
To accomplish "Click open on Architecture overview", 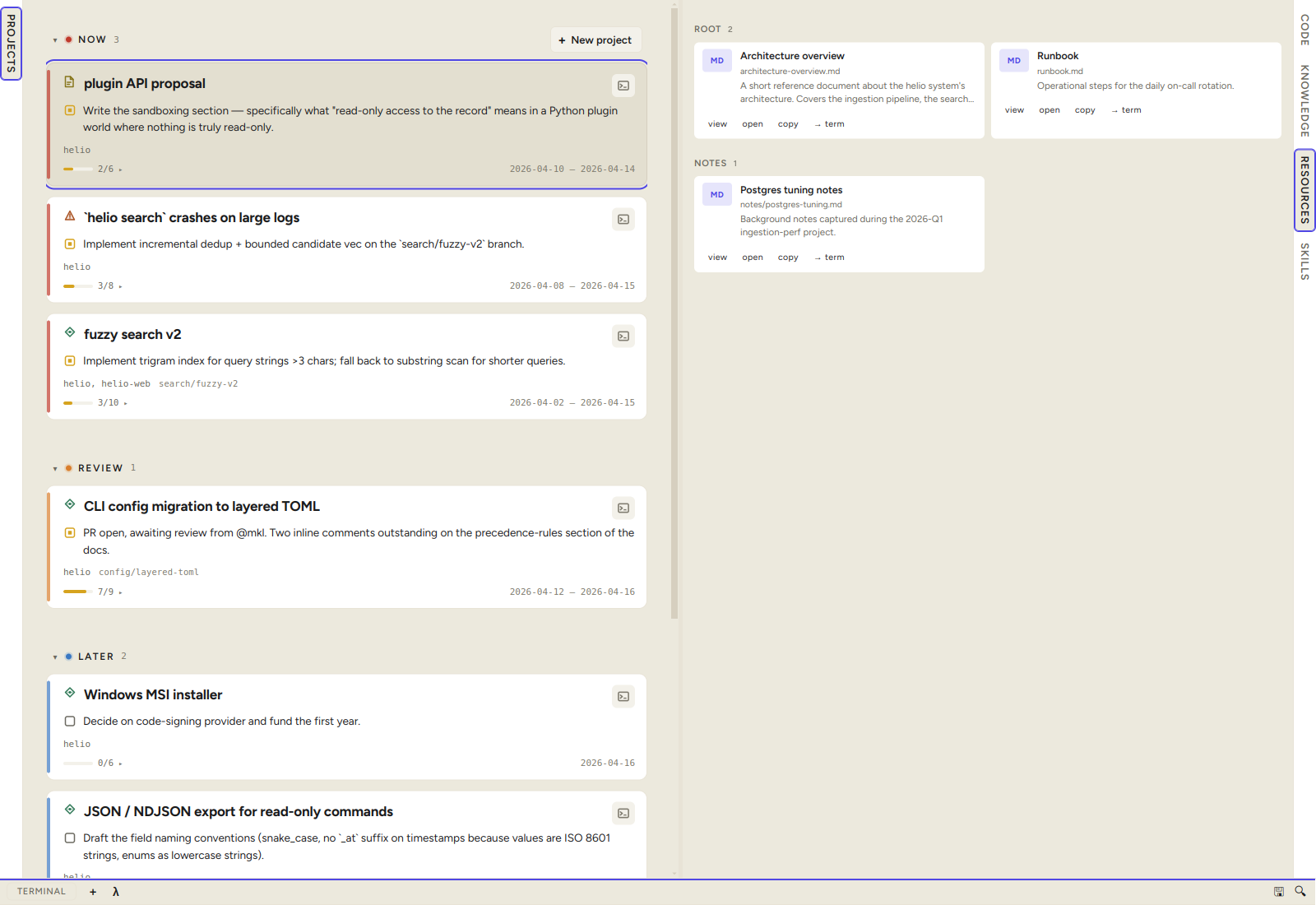I will (753, 124).
